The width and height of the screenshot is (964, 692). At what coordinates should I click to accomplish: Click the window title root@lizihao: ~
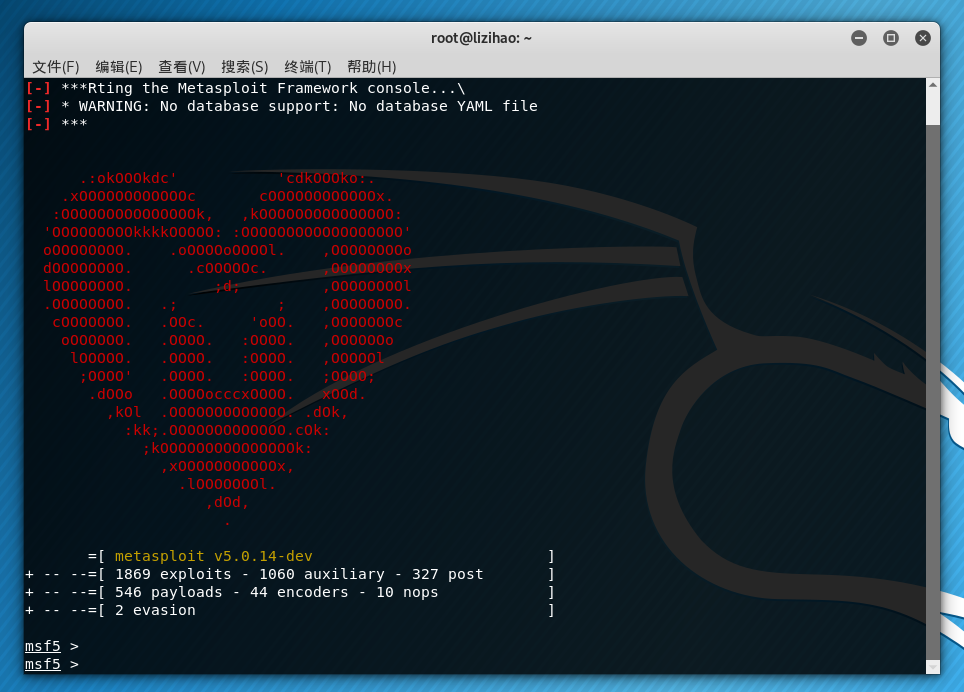481,38
